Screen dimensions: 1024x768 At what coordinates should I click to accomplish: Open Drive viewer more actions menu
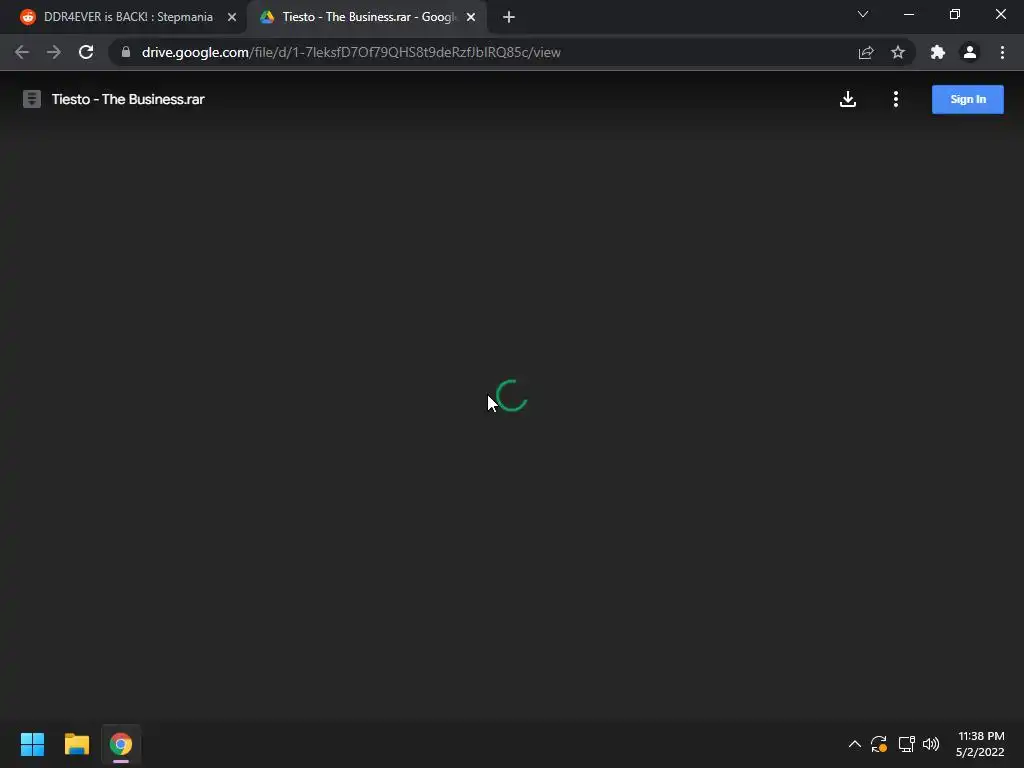click(x=896, y=99)
